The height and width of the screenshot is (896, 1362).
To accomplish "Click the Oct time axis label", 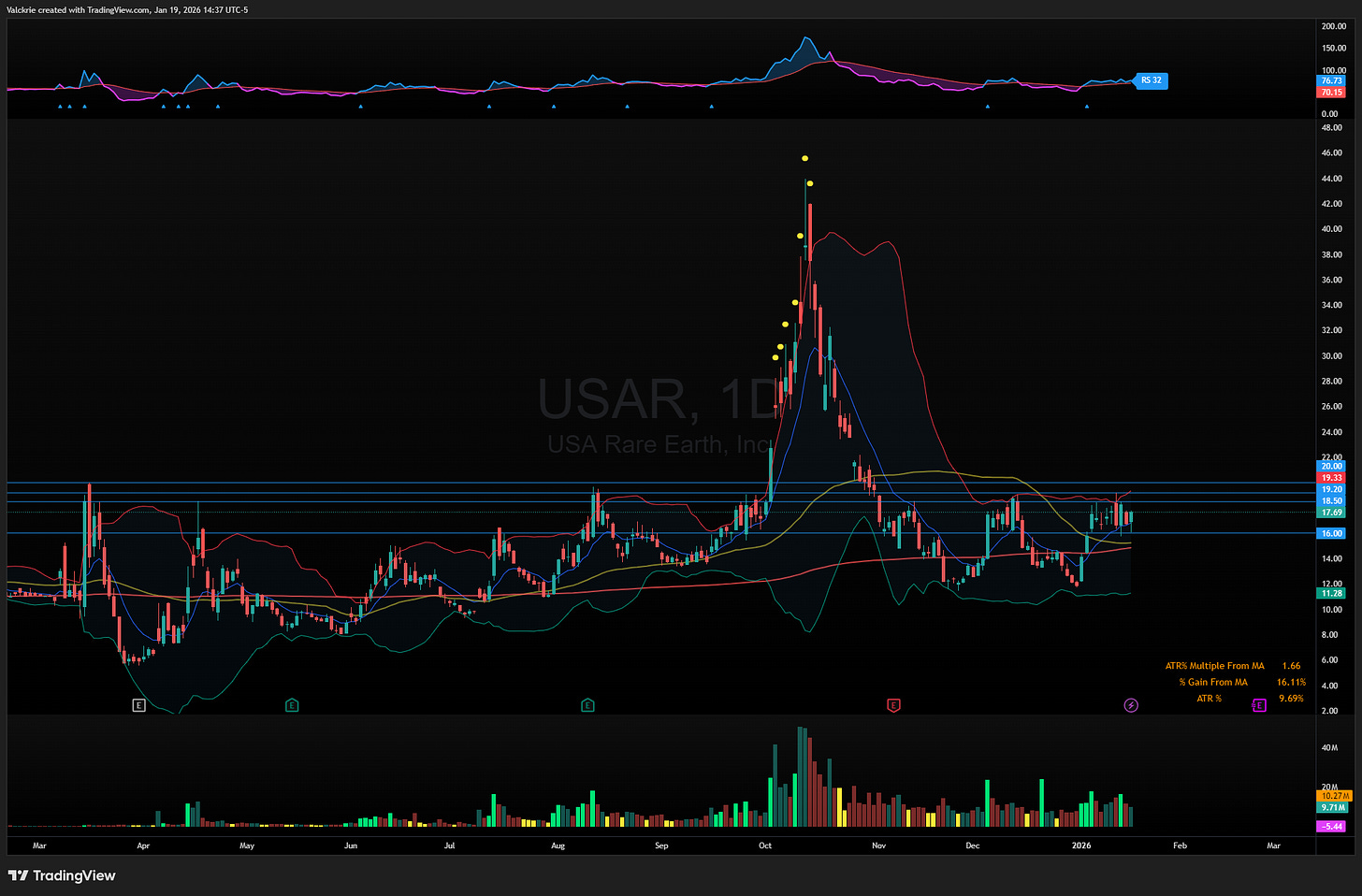I will (765, 845).
